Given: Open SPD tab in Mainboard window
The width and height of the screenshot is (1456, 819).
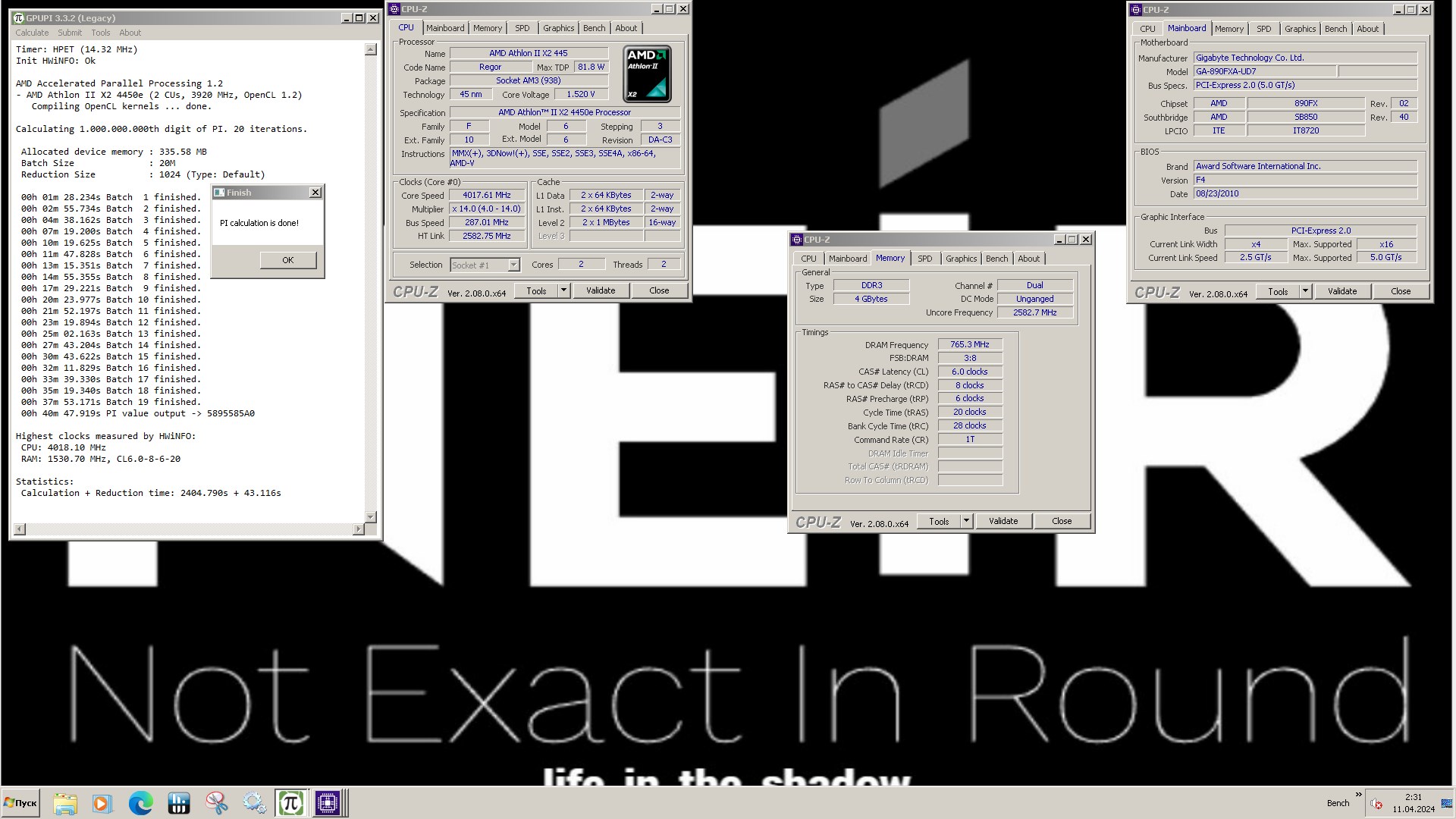Looking at the screenshot, I should click(x=1264, y=29).
